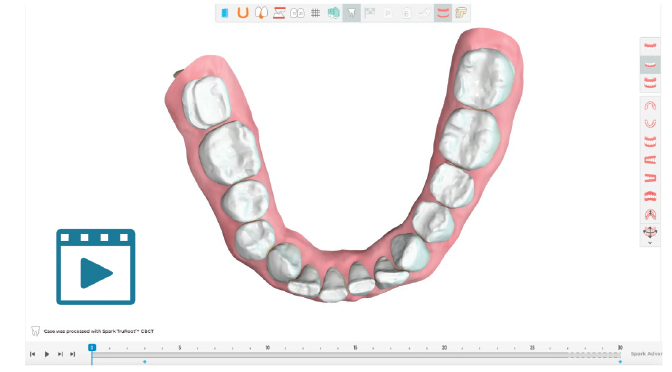Click the blue timeline playhead slider handle

click(92, 348)
